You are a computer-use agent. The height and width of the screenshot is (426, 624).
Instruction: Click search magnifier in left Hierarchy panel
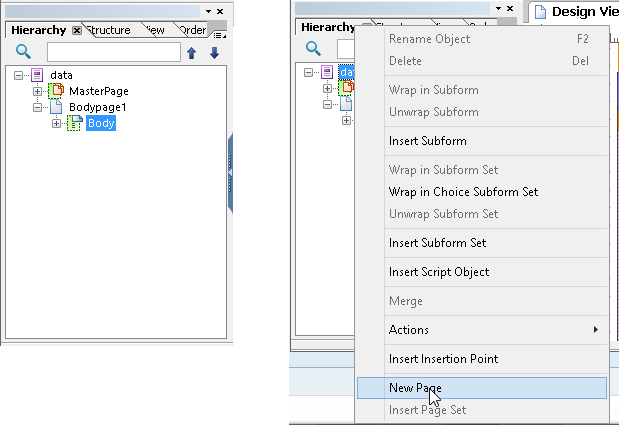[23, 51]
